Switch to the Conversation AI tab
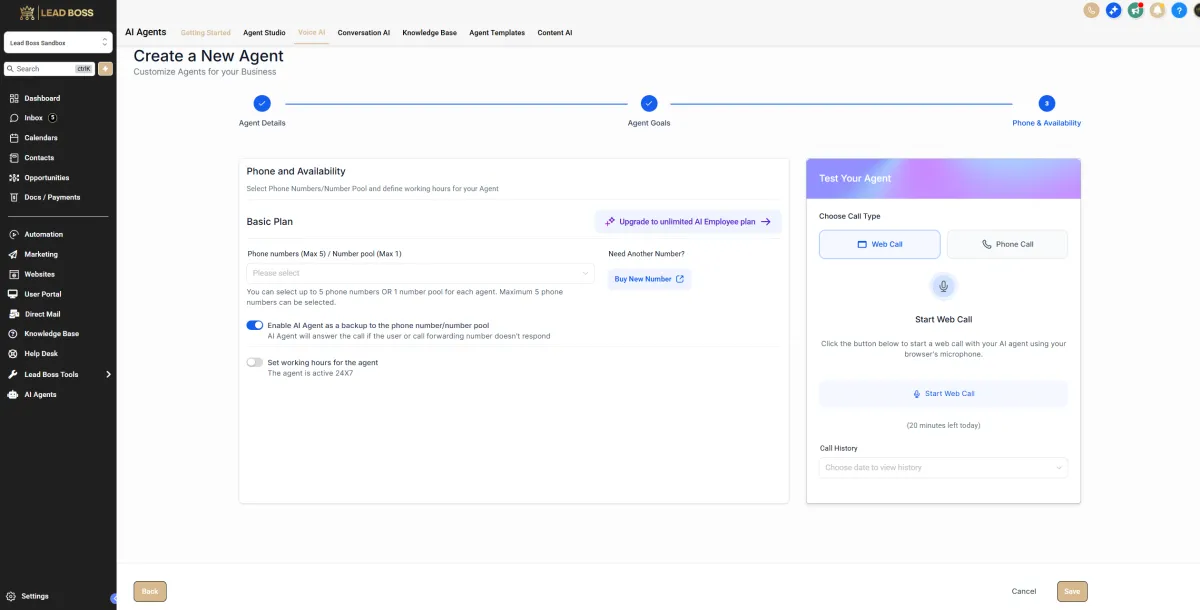1200x610 pixels. pyautogui.click(x=364, y=33)
